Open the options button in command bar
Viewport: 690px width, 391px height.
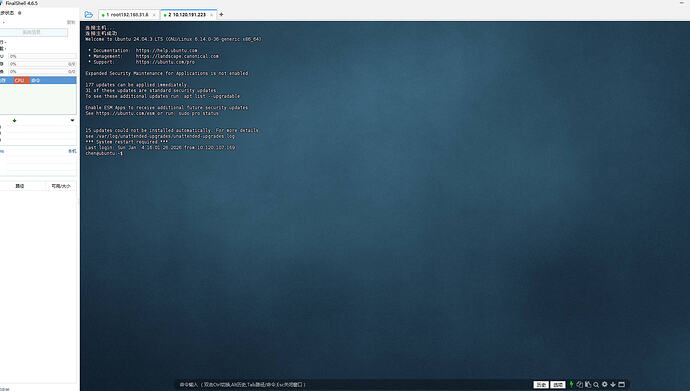[x=558, y=384]
